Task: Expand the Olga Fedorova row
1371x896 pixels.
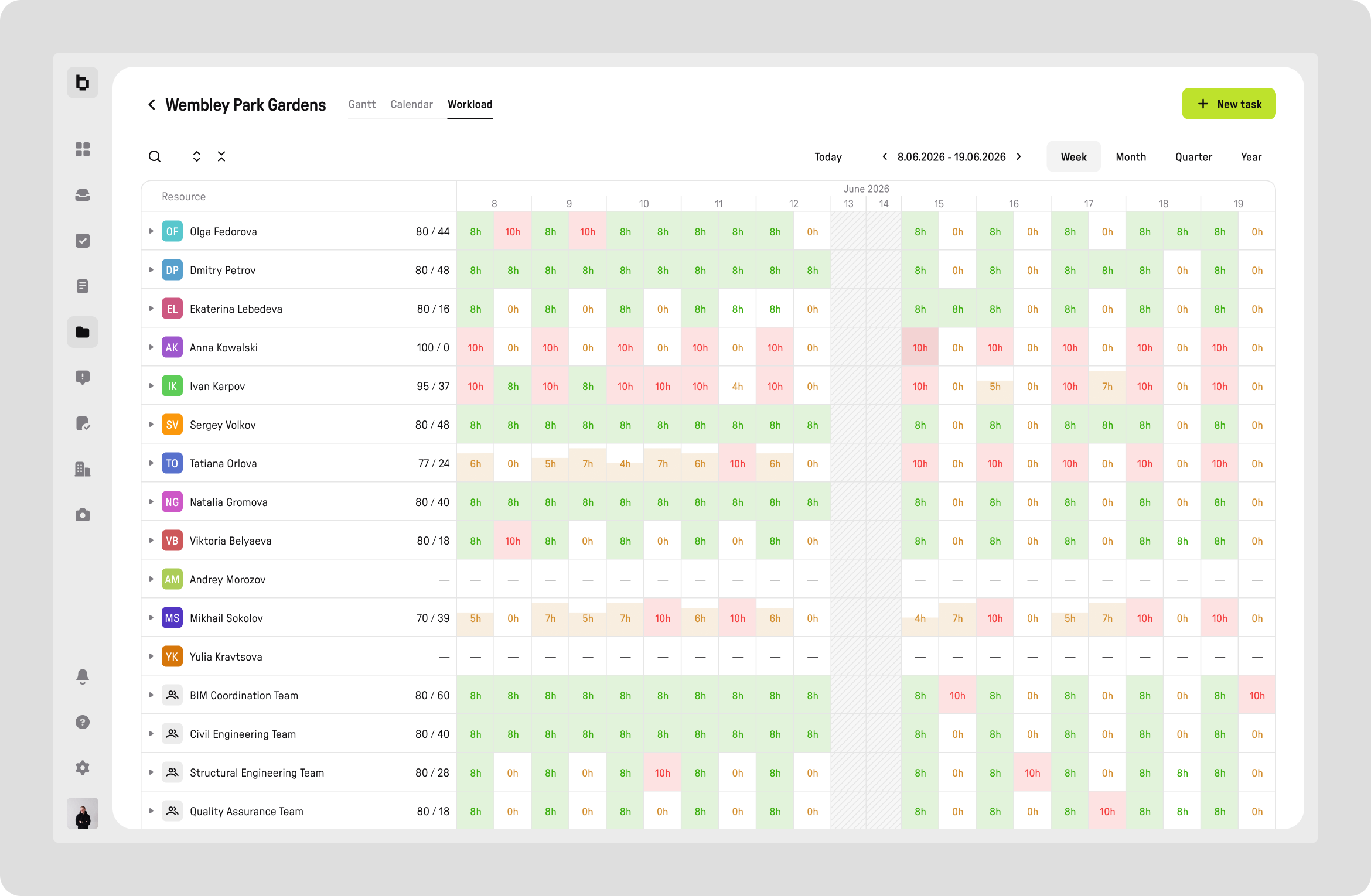Action: click(151, 231)
